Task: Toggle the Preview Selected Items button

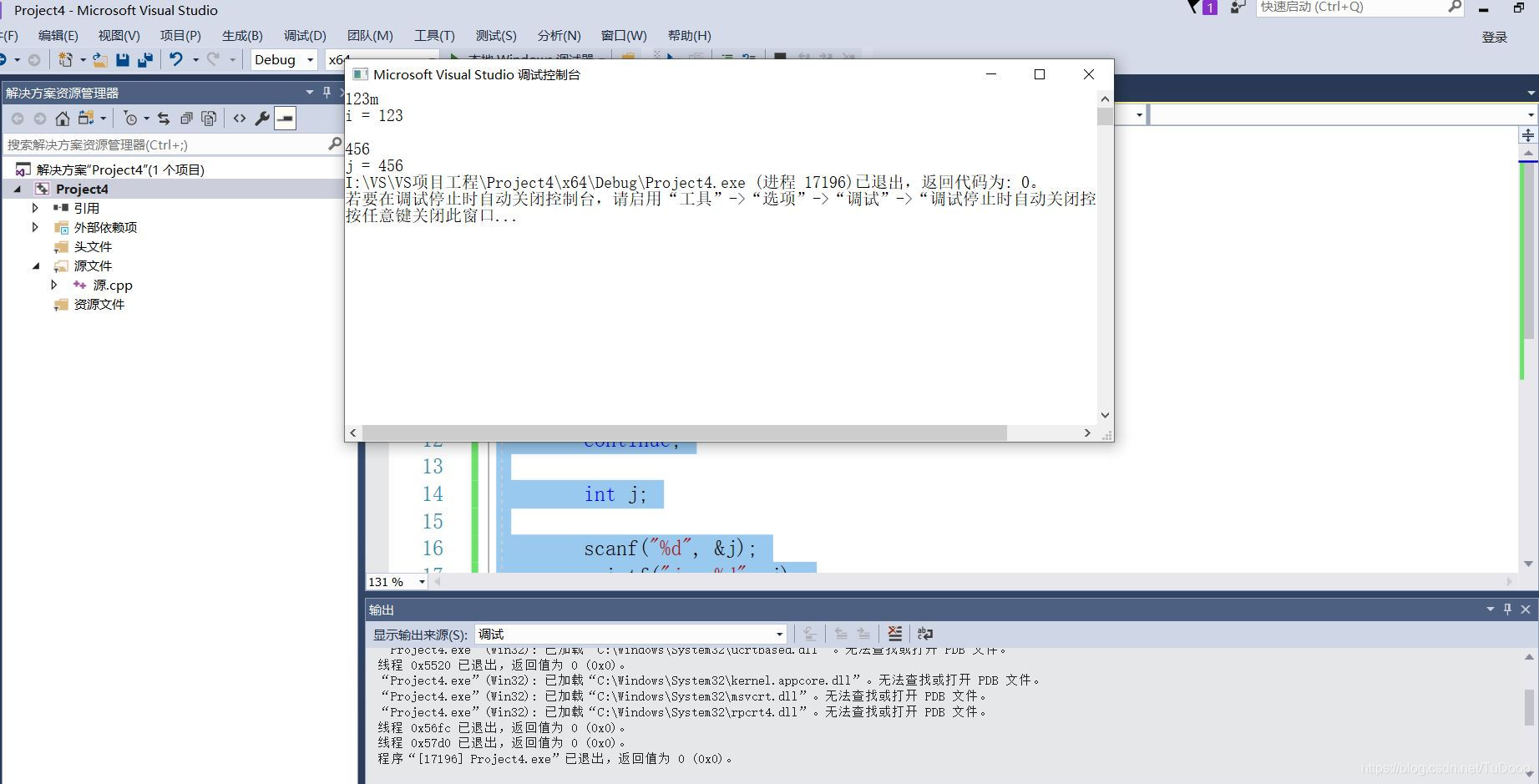Action: click(285, 119)
